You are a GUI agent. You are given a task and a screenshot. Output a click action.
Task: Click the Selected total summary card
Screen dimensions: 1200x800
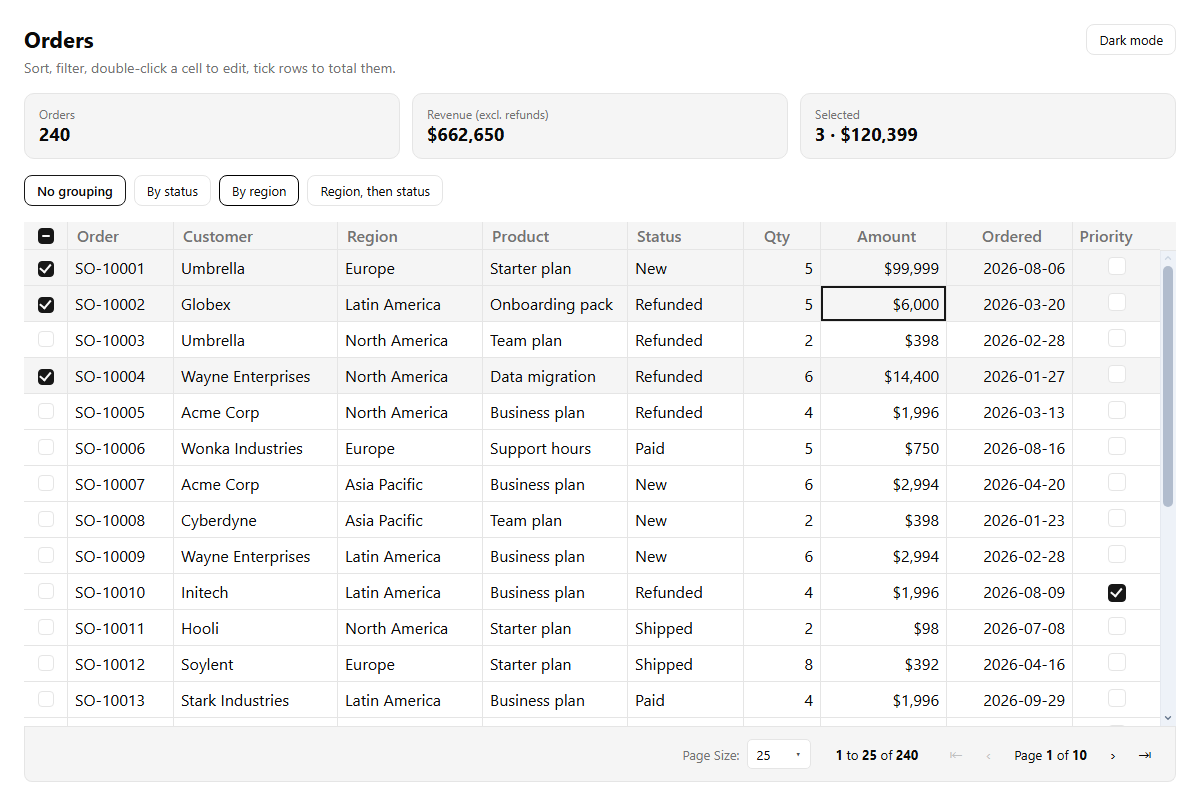point(988,126)
